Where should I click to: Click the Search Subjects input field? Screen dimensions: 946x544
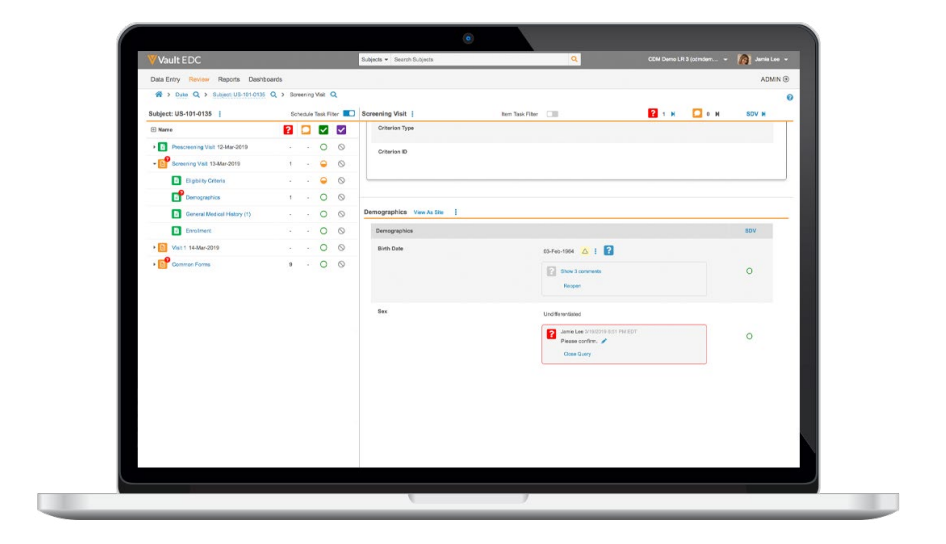point(478,60)
